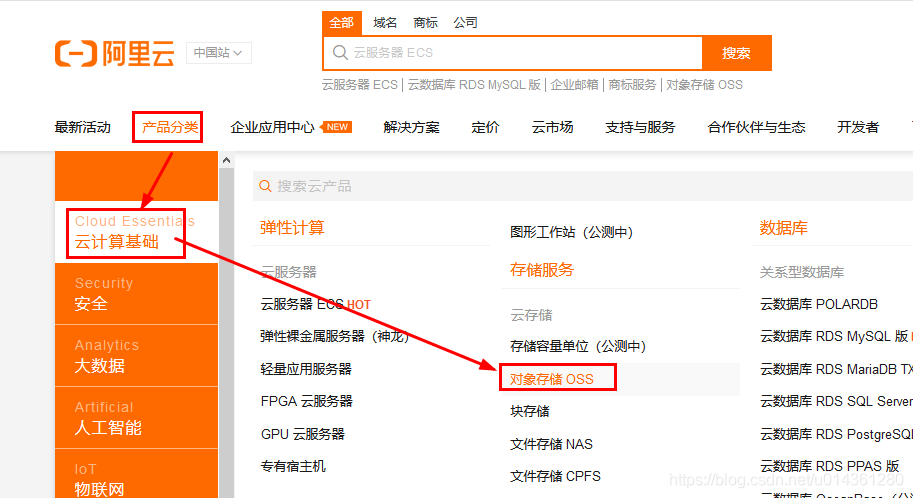The image size is (913, 498).
Task: Open 云数据库 RDS SQL Server link
Action: [836, 401]
